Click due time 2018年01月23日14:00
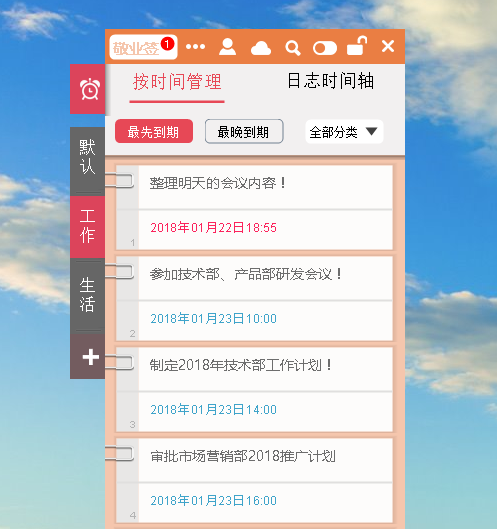Viewport: 497px width, 529px height. pyautogui.click(x=214, y=410)
